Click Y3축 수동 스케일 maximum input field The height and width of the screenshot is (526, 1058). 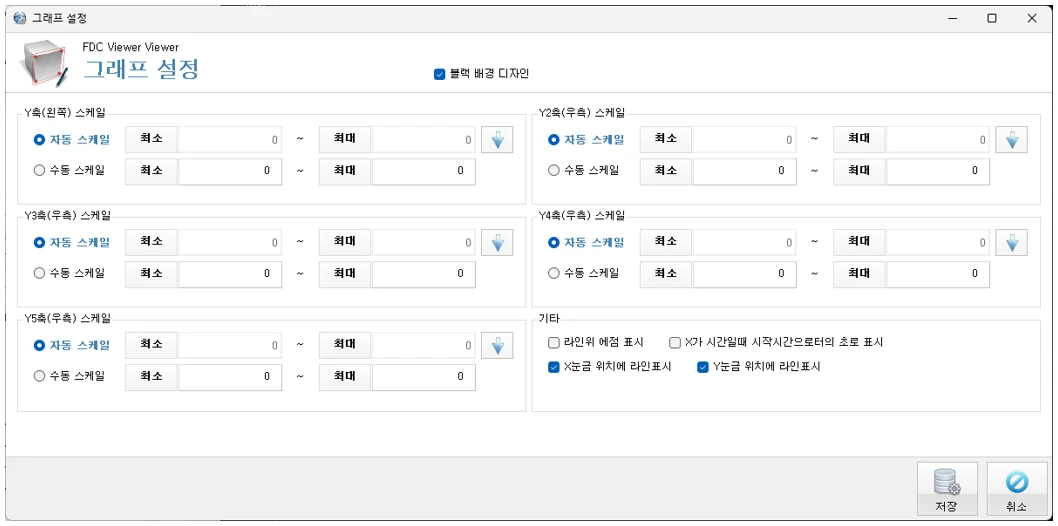tap(424, 274)
